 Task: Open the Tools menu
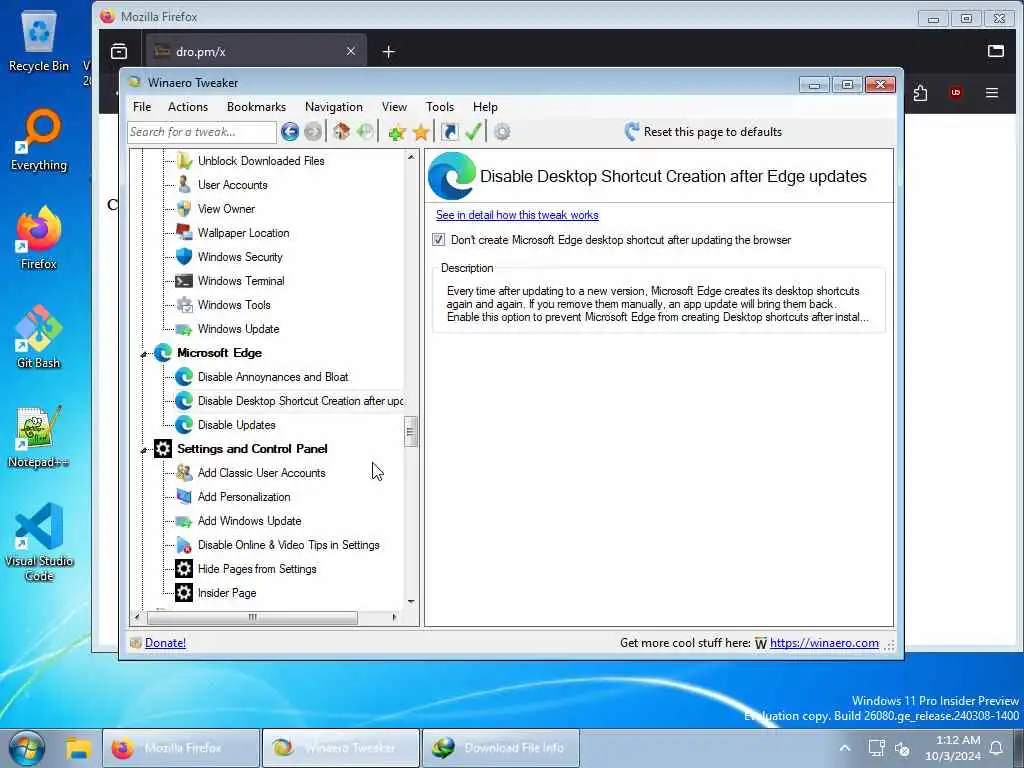point(440,106)
